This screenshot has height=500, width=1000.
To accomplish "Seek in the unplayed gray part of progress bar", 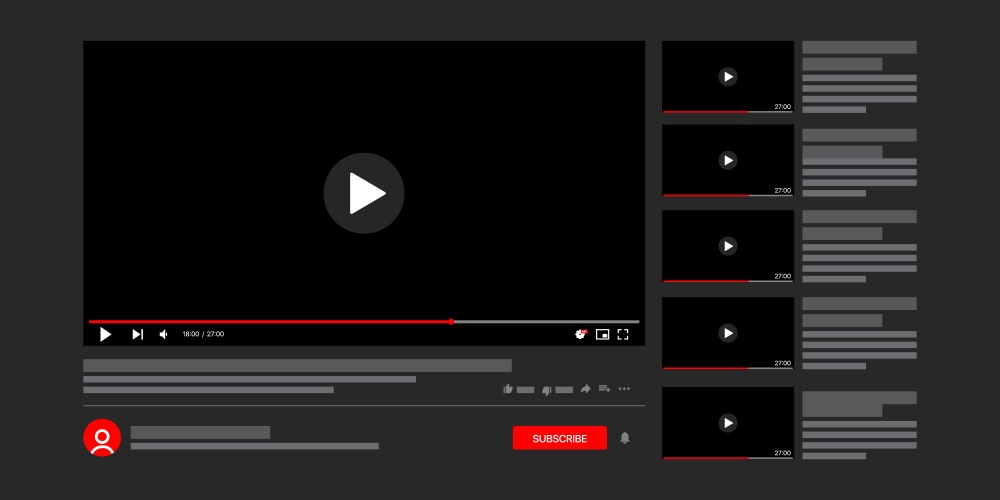I will 547,321.
